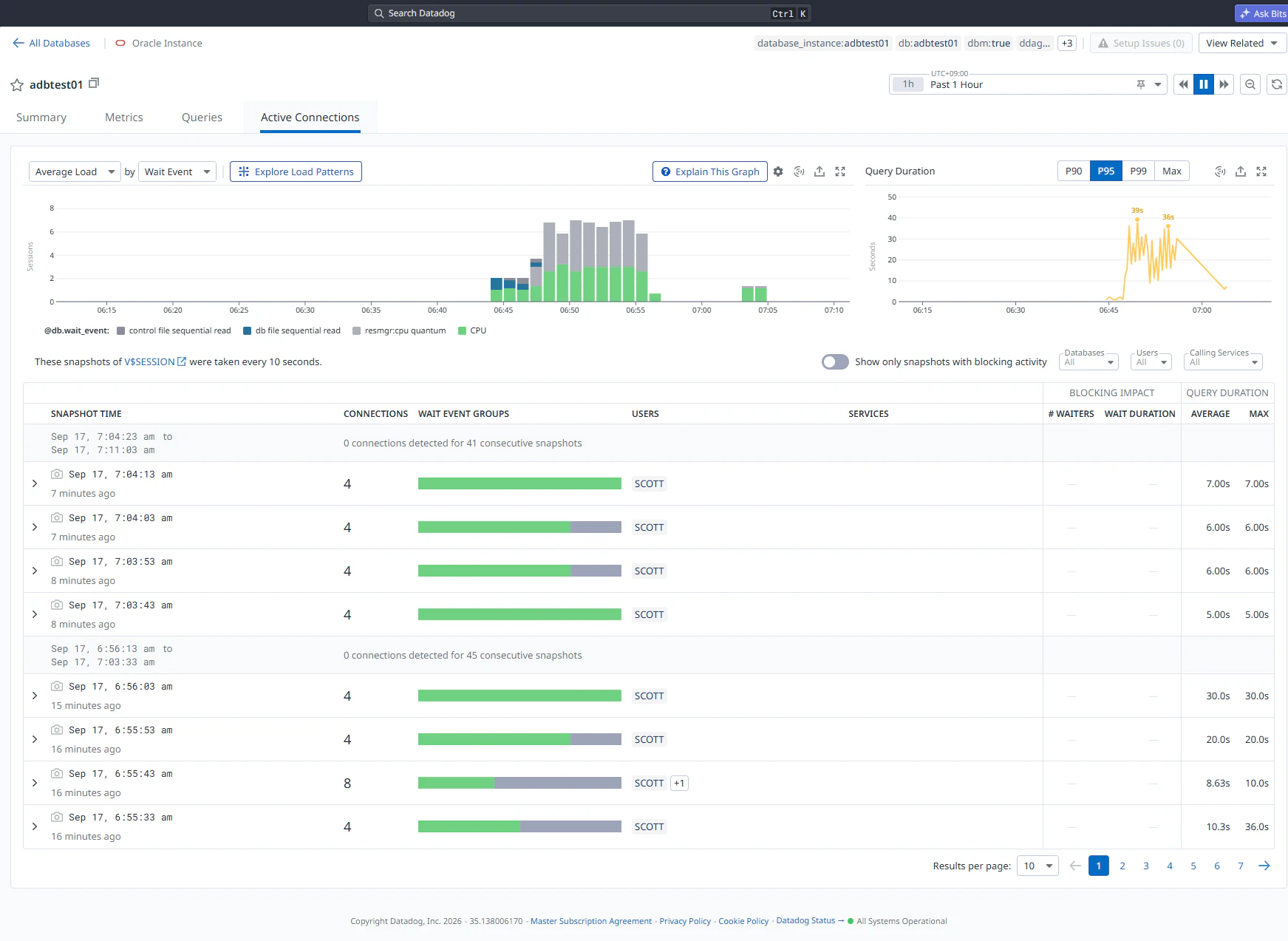Select P90 percentile for Query Duration
The width and height of the screenshot is (1288, 941).
click(1074, 171)
